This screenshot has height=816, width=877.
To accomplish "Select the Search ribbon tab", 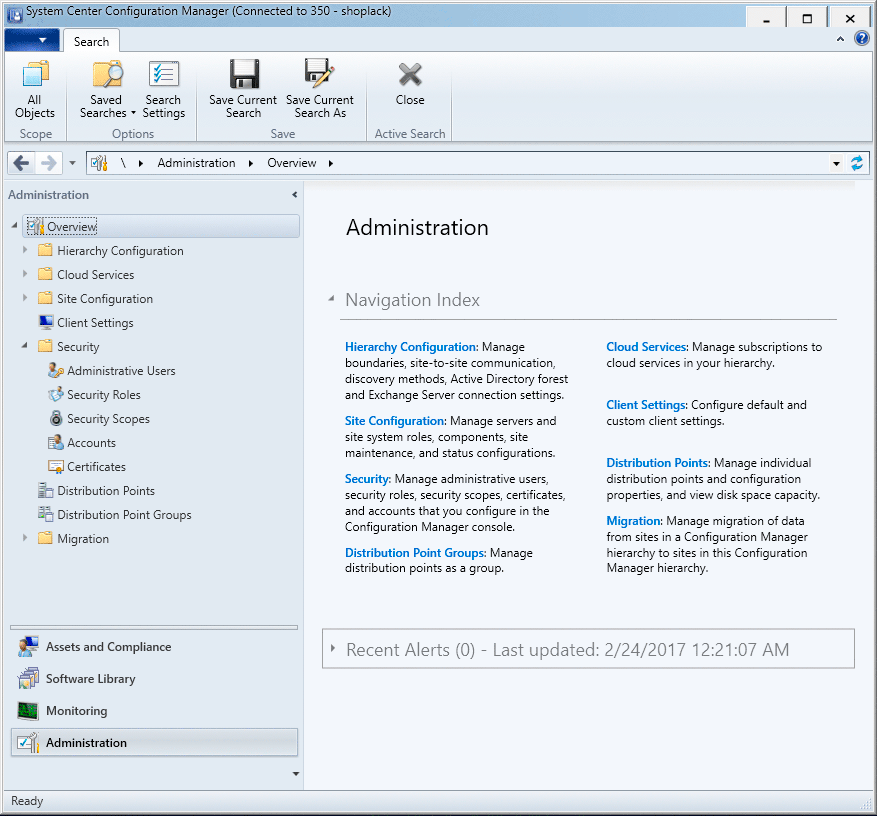I will 91,41.
